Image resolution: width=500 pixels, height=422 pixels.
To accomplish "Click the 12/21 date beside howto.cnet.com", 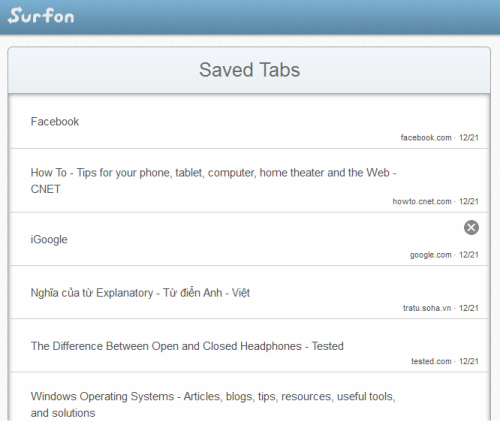I will [x=469, y=201].
